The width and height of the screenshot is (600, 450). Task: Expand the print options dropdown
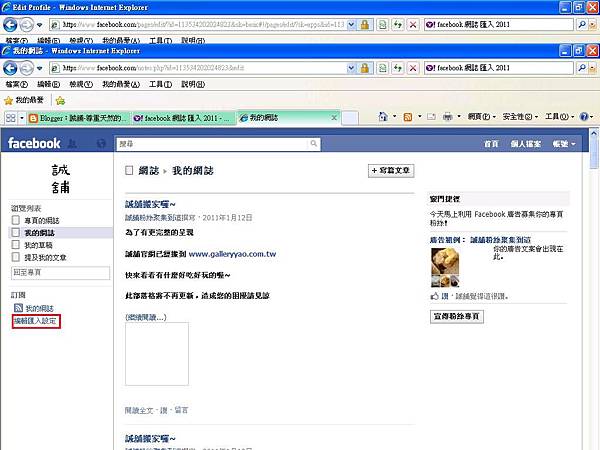point(459,116)
